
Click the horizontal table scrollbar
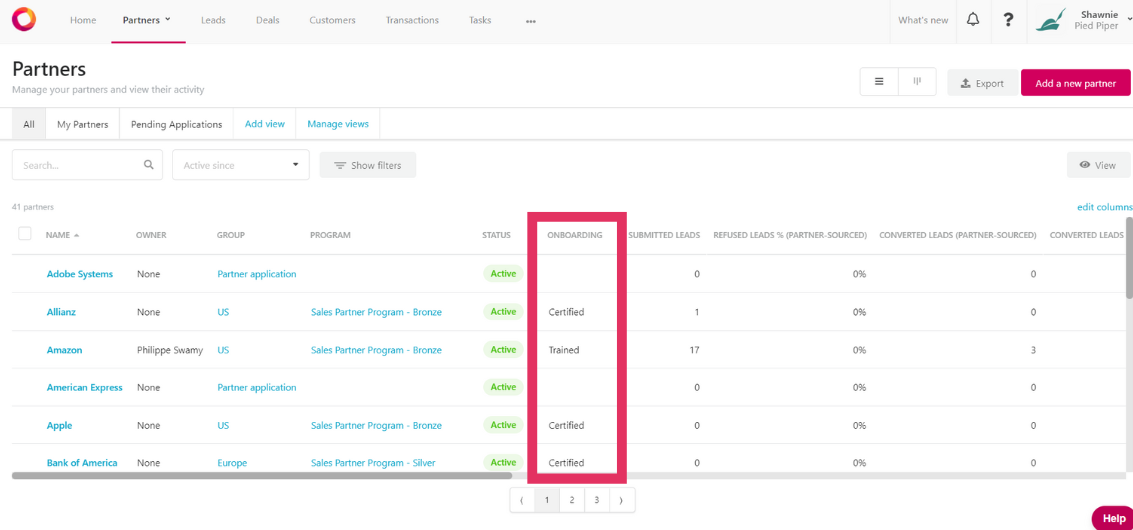(262, 476)
